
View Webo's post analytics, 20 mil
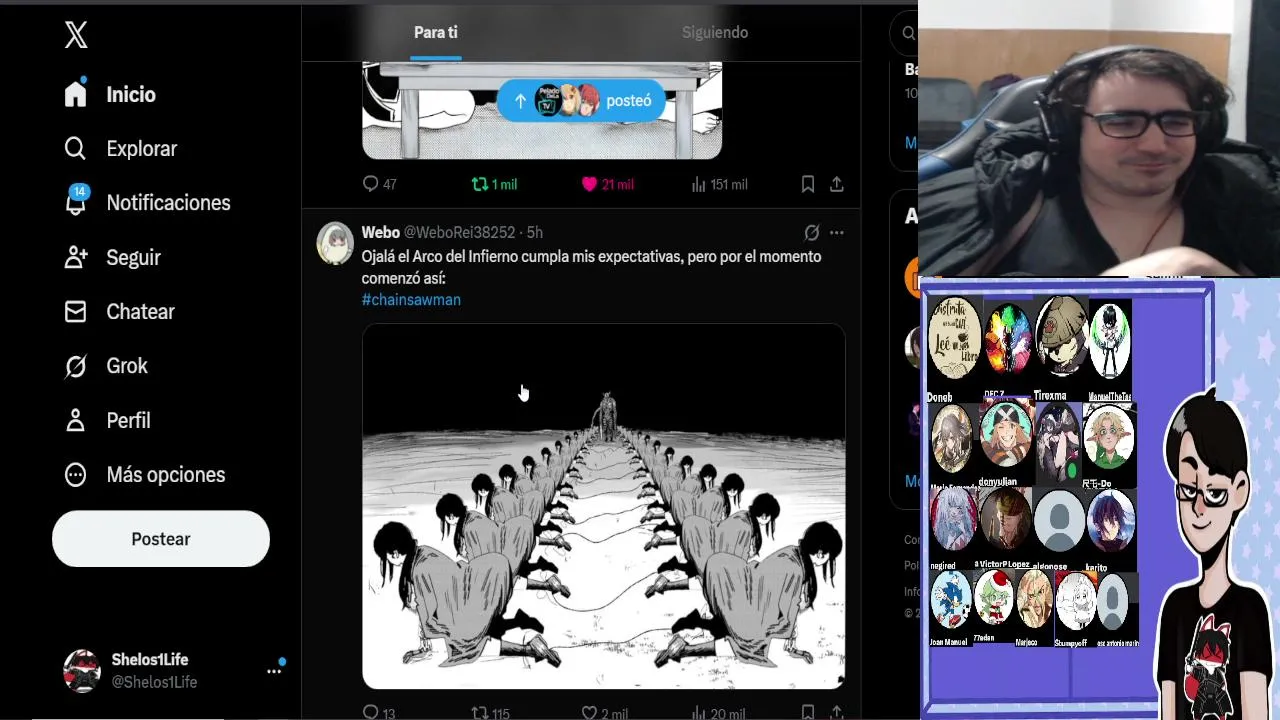(x=718, y=713)
